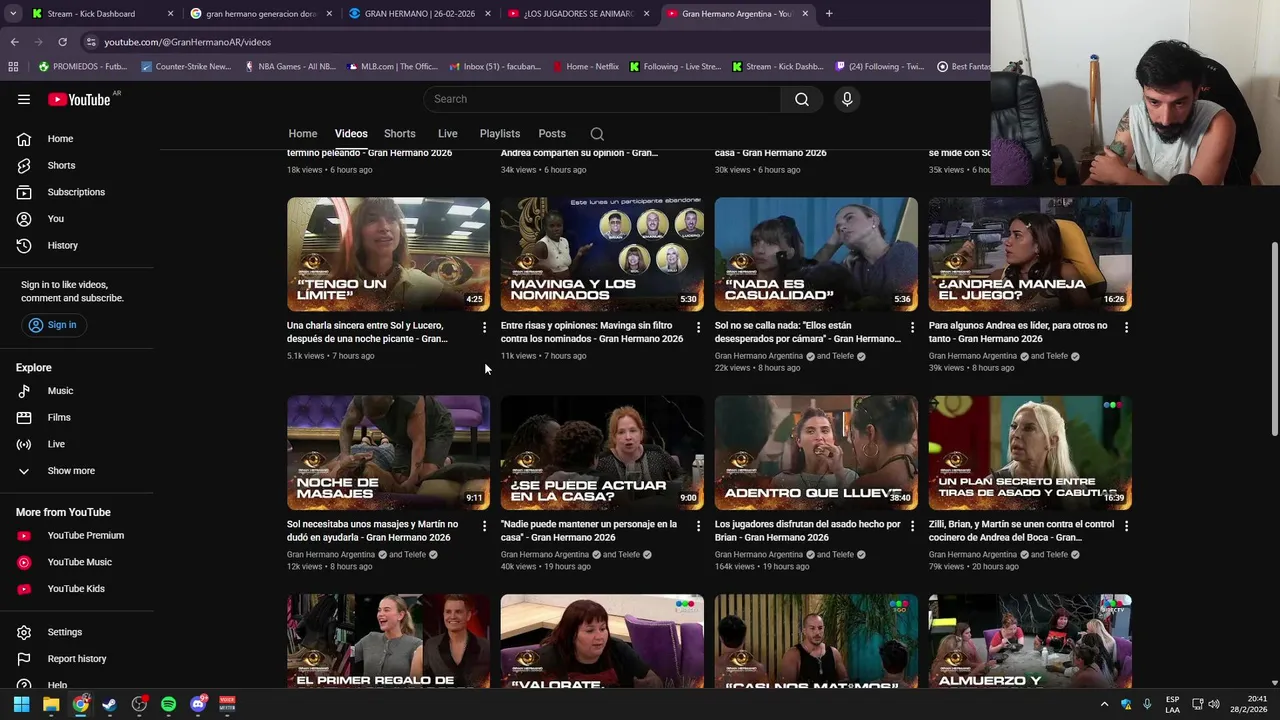The width and height of the screenshot is (1280, 720).
Task: Select the Videos channel tab
Action: tap(351, 134)
